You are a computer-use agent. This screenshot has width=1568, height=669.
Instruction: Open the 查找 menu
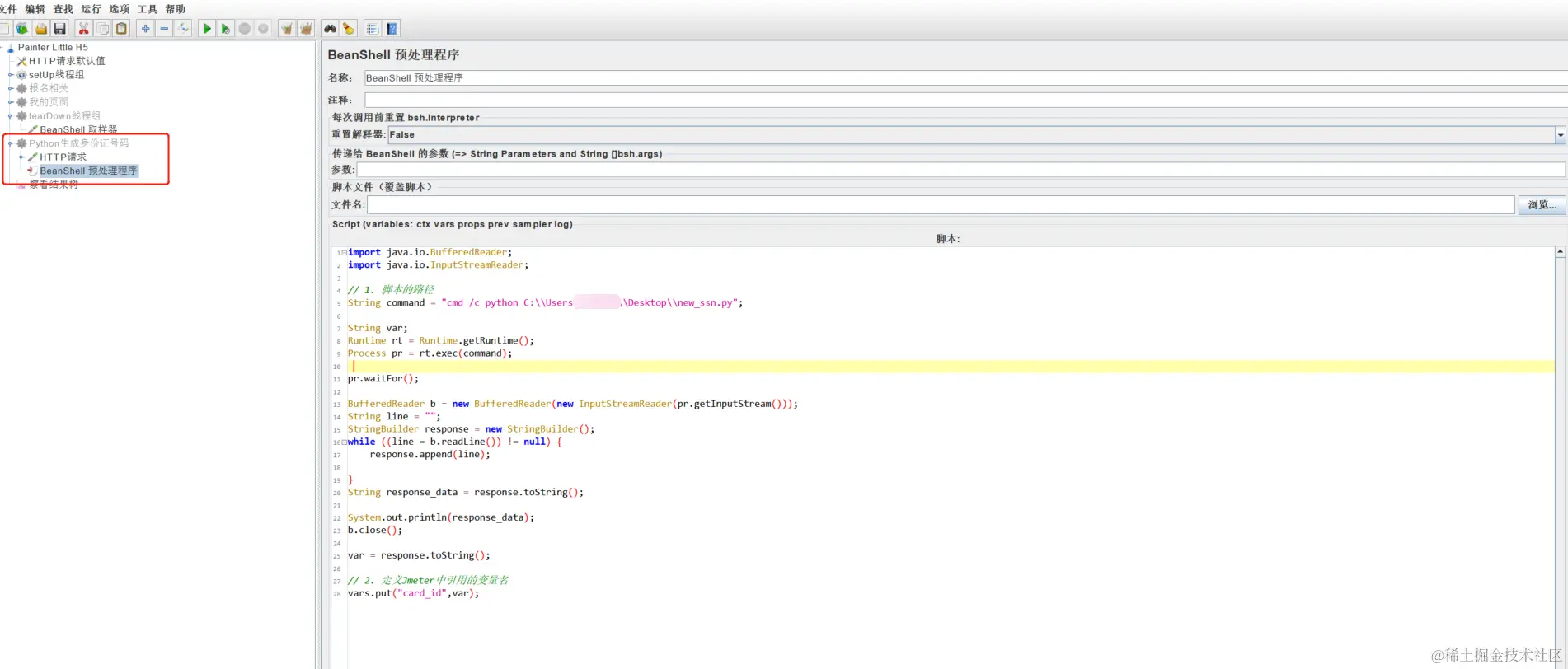(x=63, y=9)
